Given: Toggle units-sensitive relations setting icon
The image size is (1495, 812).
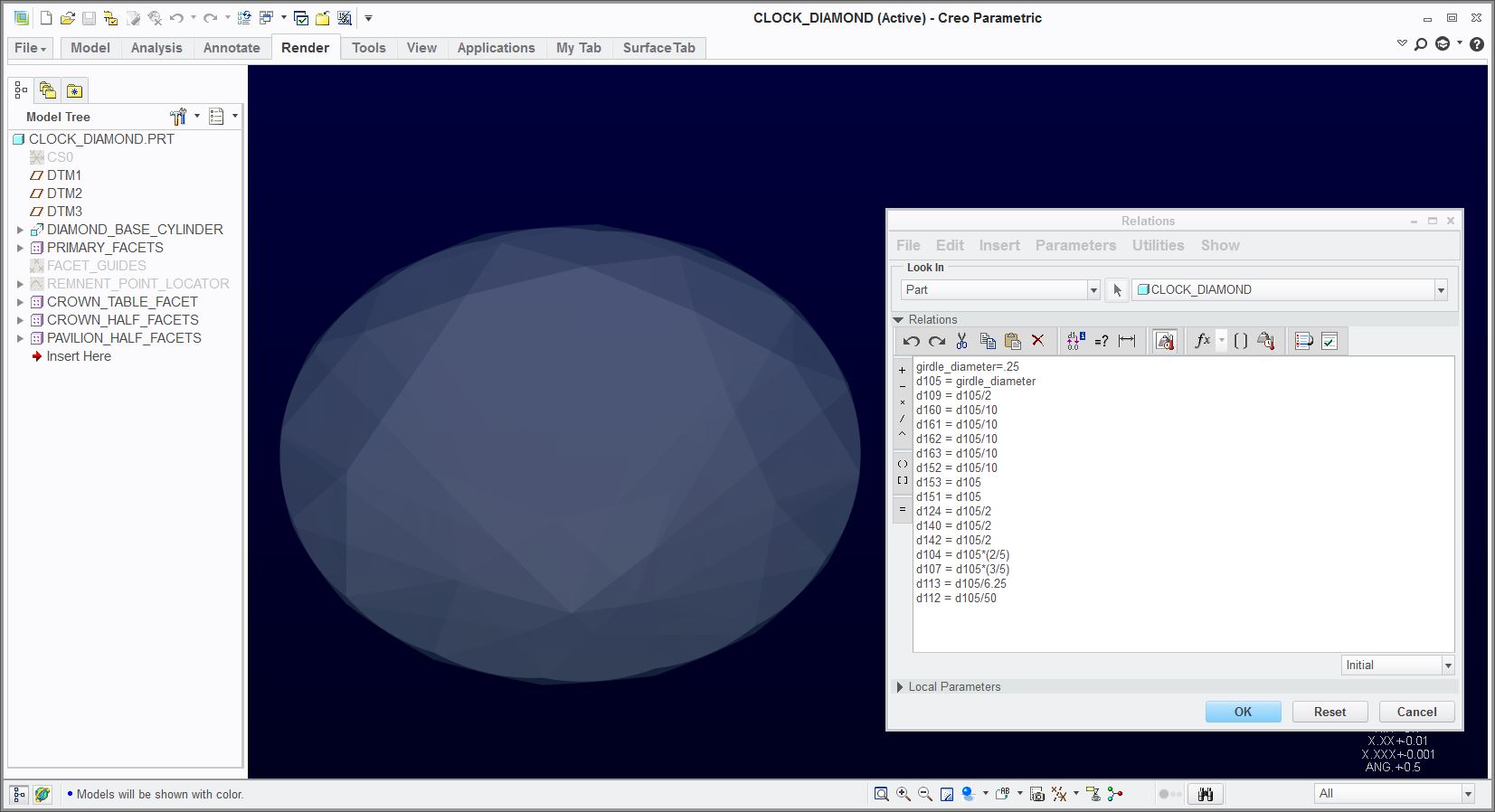Looking at the screenshot, I should [x=1165, y=341].
